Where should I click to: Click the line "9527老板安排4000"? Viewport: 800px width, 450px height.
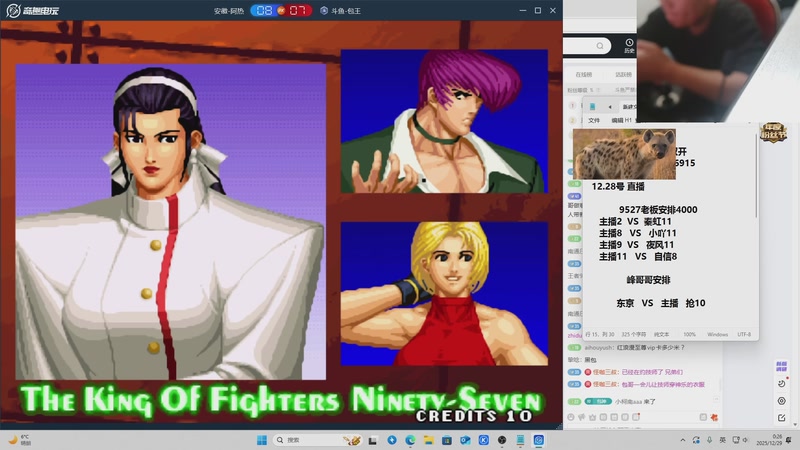click(x=658, y=210)
